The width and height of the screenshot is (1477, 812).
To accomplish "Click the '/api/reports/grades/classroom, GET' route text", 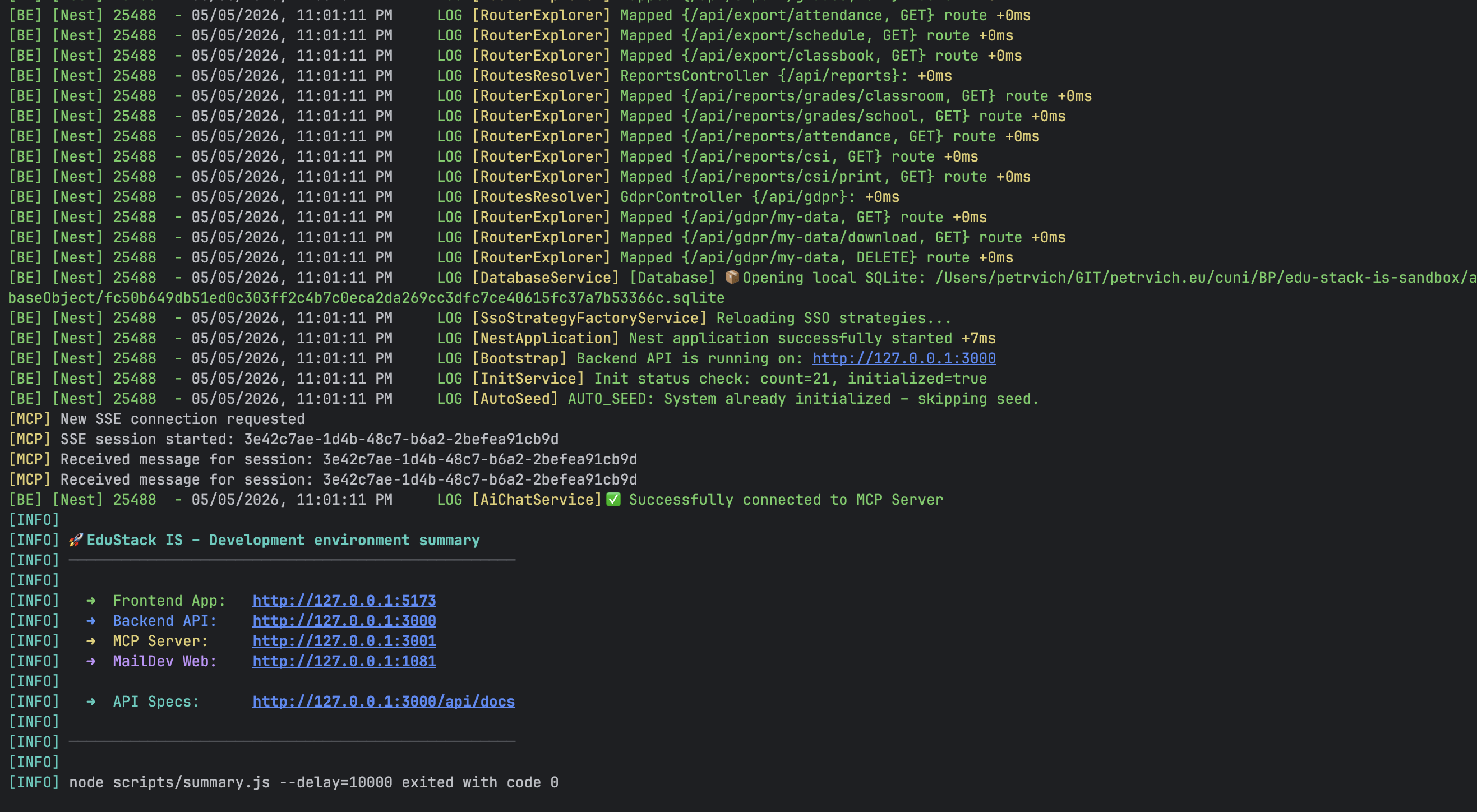I will pyautogui.click(x=839, y=96).
